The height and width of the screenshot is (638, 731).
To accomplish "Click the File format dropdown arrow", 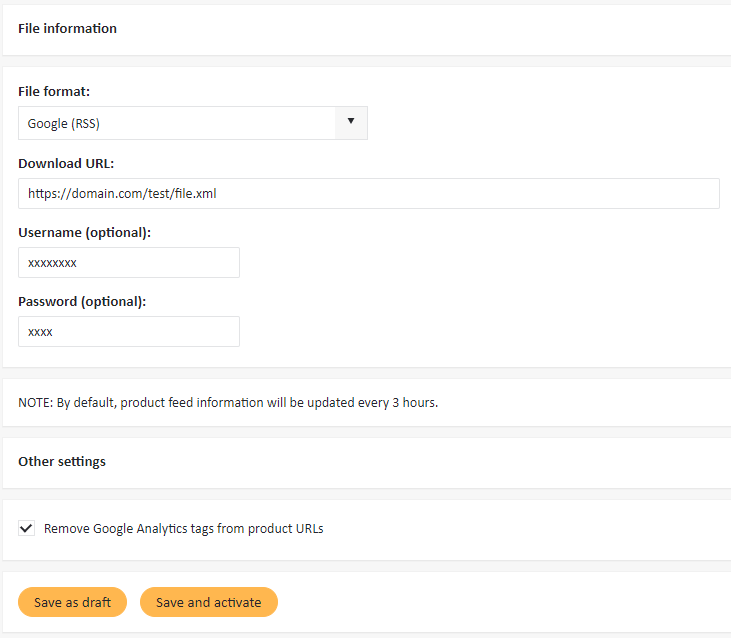I will coord(351,121).
